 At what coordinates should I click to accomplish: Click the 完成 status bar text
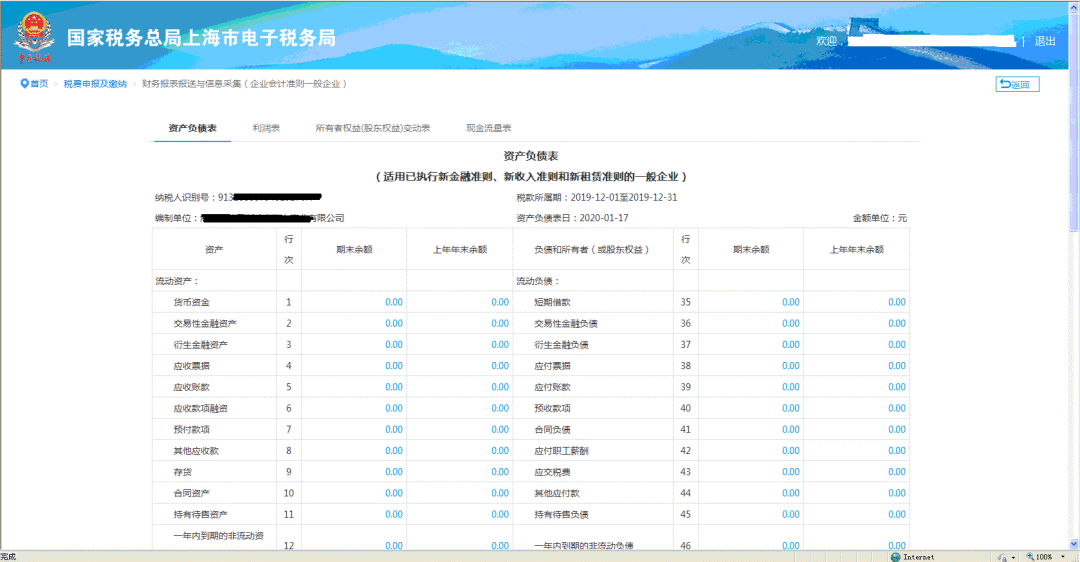8,556
